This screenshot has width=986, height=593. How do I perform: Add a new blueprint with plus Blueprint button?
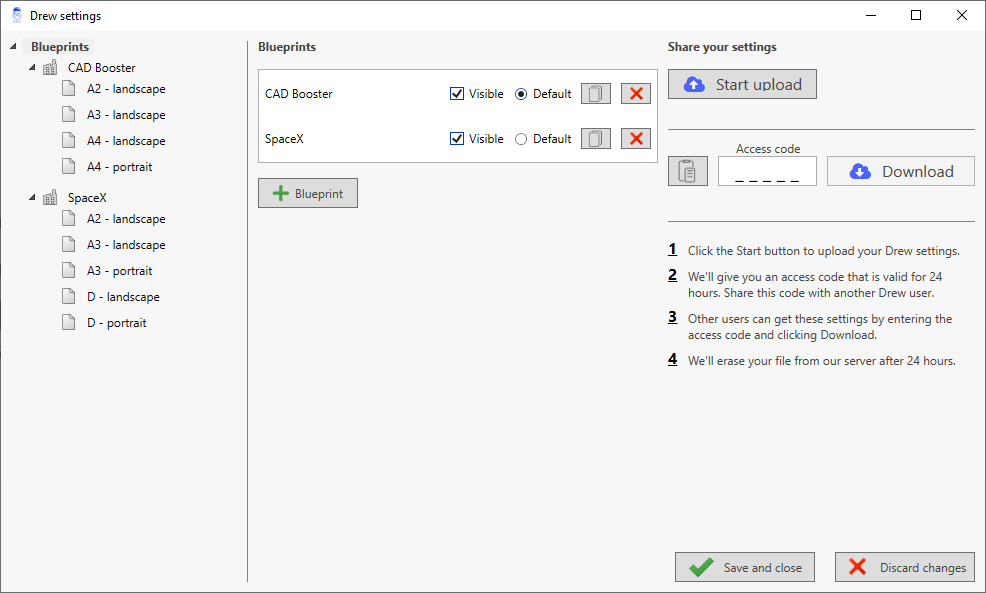pyautogui.click(x=308, y=194)
